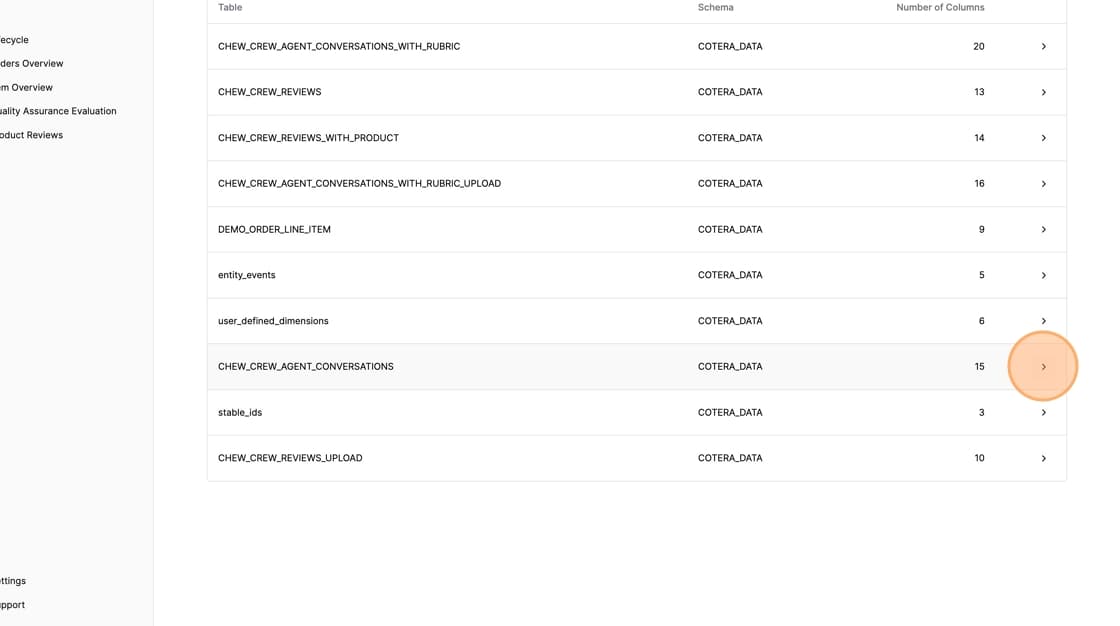Click the entity_events row chevron
This screenshot has width=1120, height=626.
[x=1043, y=275]
